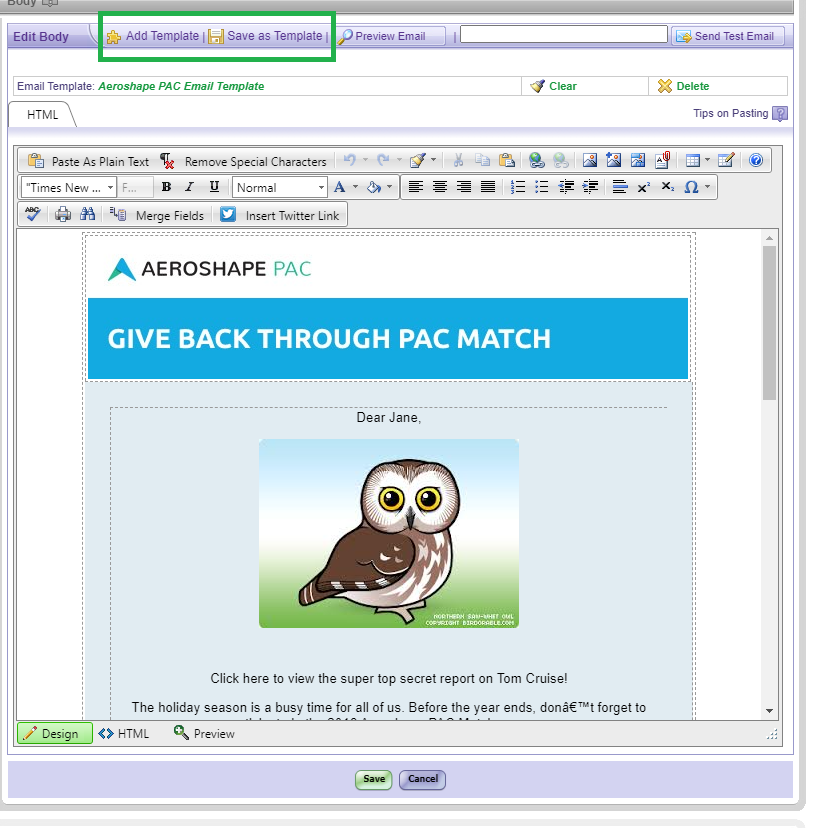Expand the insert table dropdown arrow
This screenshot has height=828, width=824.
pos(707,159)
